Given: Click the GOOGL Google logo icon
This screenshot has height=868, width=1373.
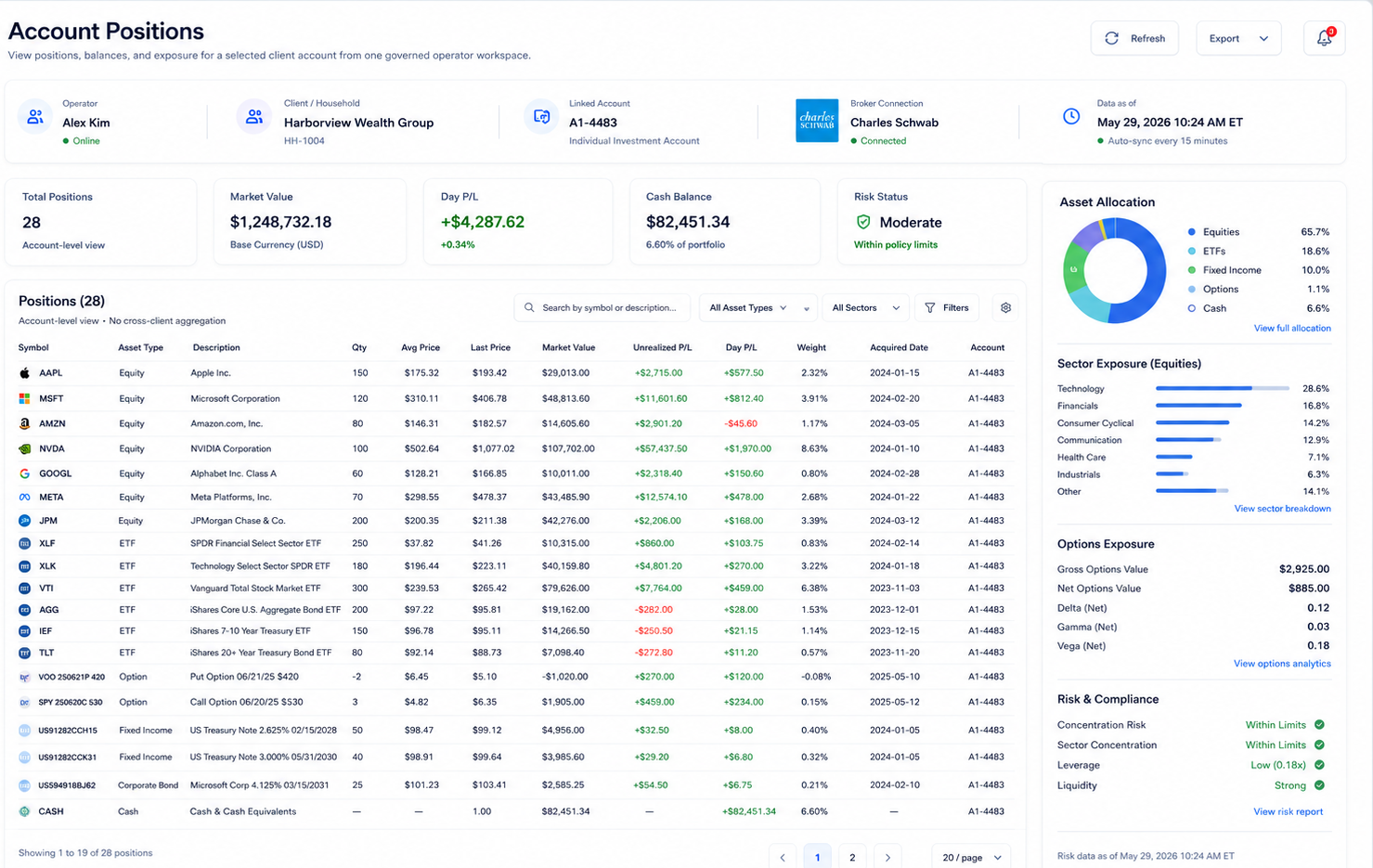Looking at the screenshot, I should coord(25,473).
